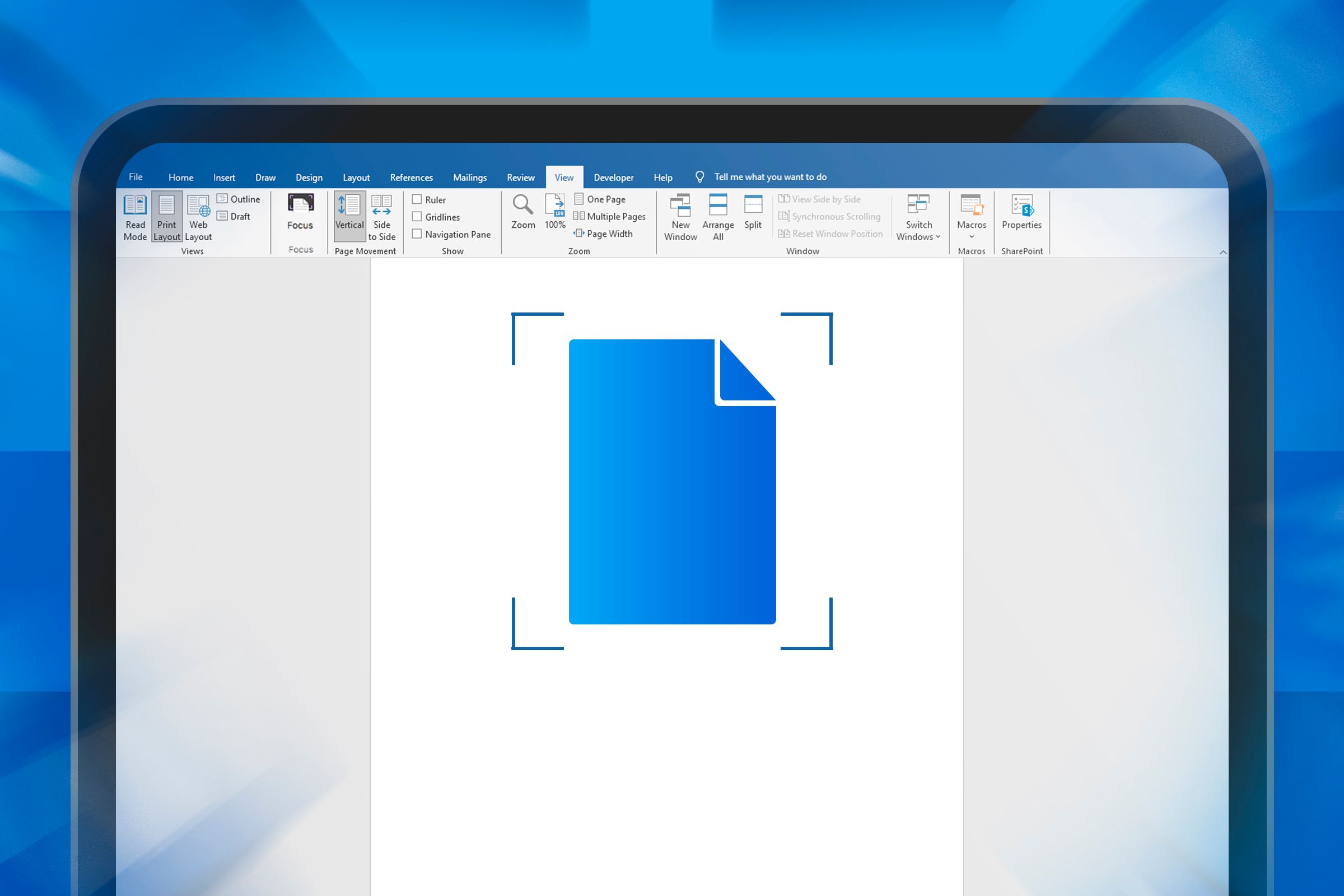Open the Developer tab

click(x=613, y=177)
